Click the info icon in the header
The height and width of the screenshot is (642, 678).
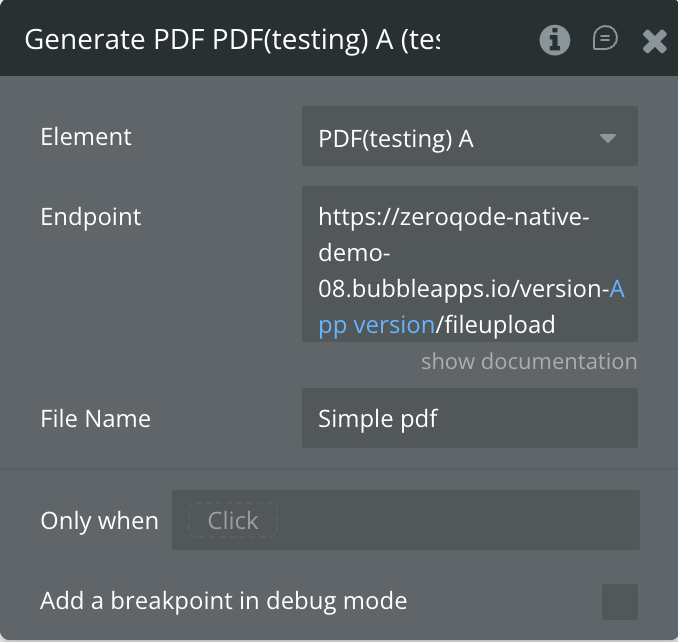click(x=554, y=39)
